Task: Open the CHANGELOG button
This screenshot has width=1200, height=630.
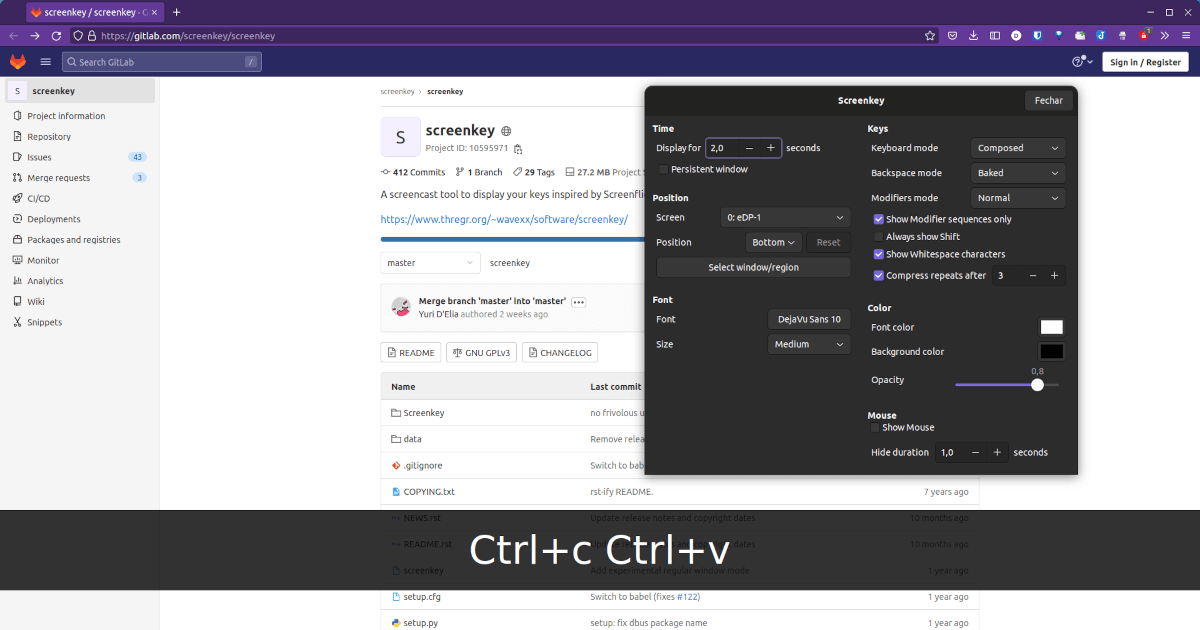Action: coord(560,352)
